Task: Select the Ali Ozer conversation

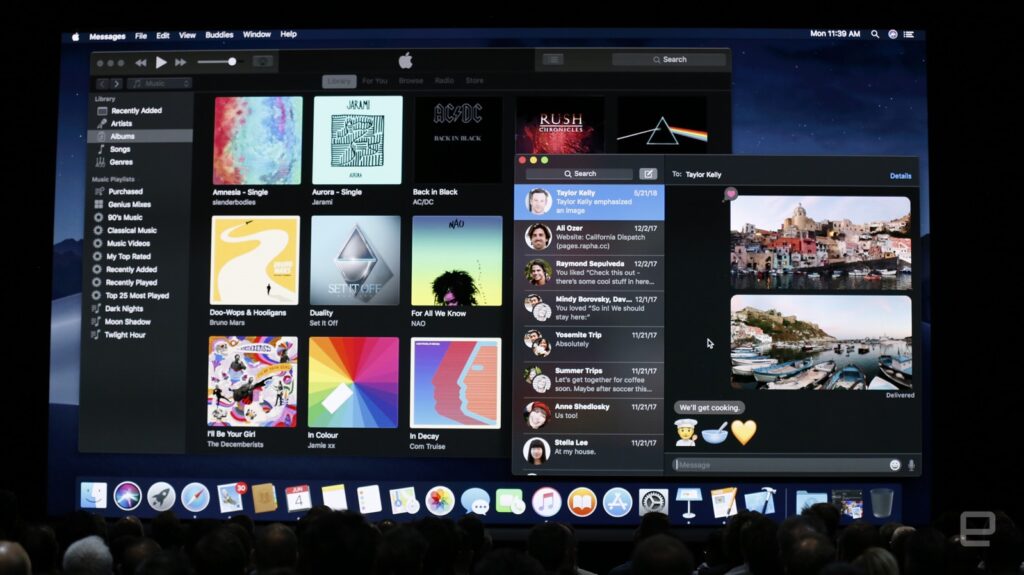Action: 589,237
